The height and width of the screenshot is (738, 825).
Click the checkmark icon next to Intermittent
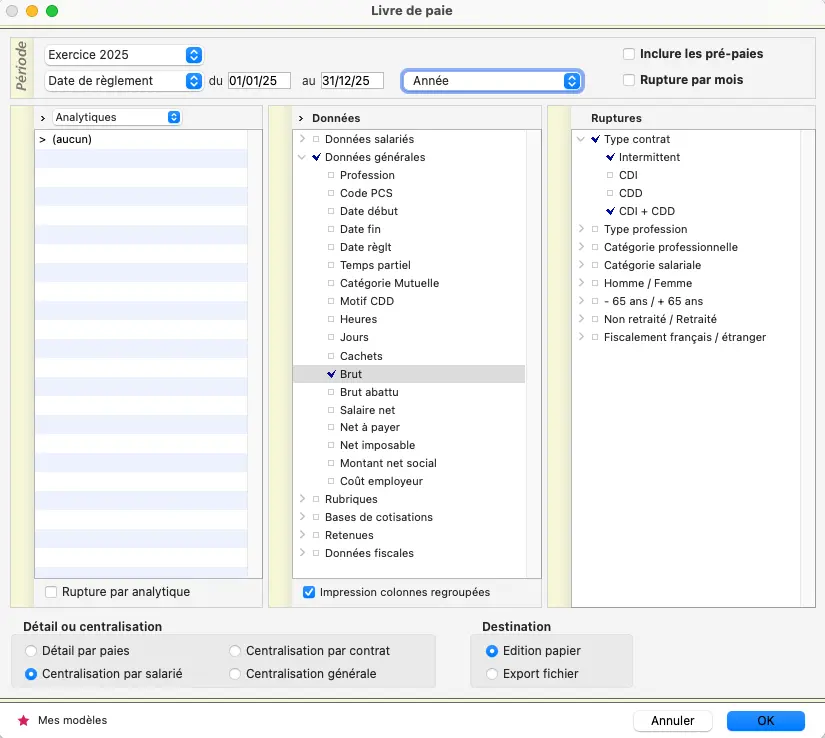(x=610, y=157)
